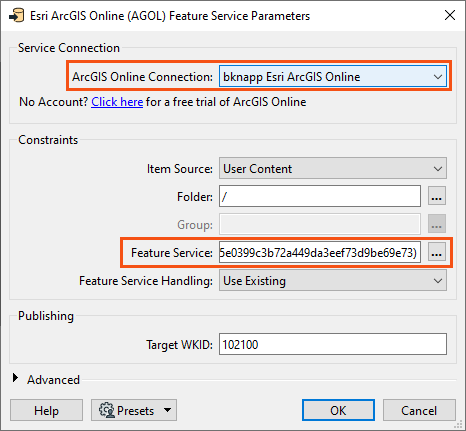The width and height of the screenshot is (466, 431).
Task: Click the disabled Group browse ellipsis button
Action: [437, 224]
